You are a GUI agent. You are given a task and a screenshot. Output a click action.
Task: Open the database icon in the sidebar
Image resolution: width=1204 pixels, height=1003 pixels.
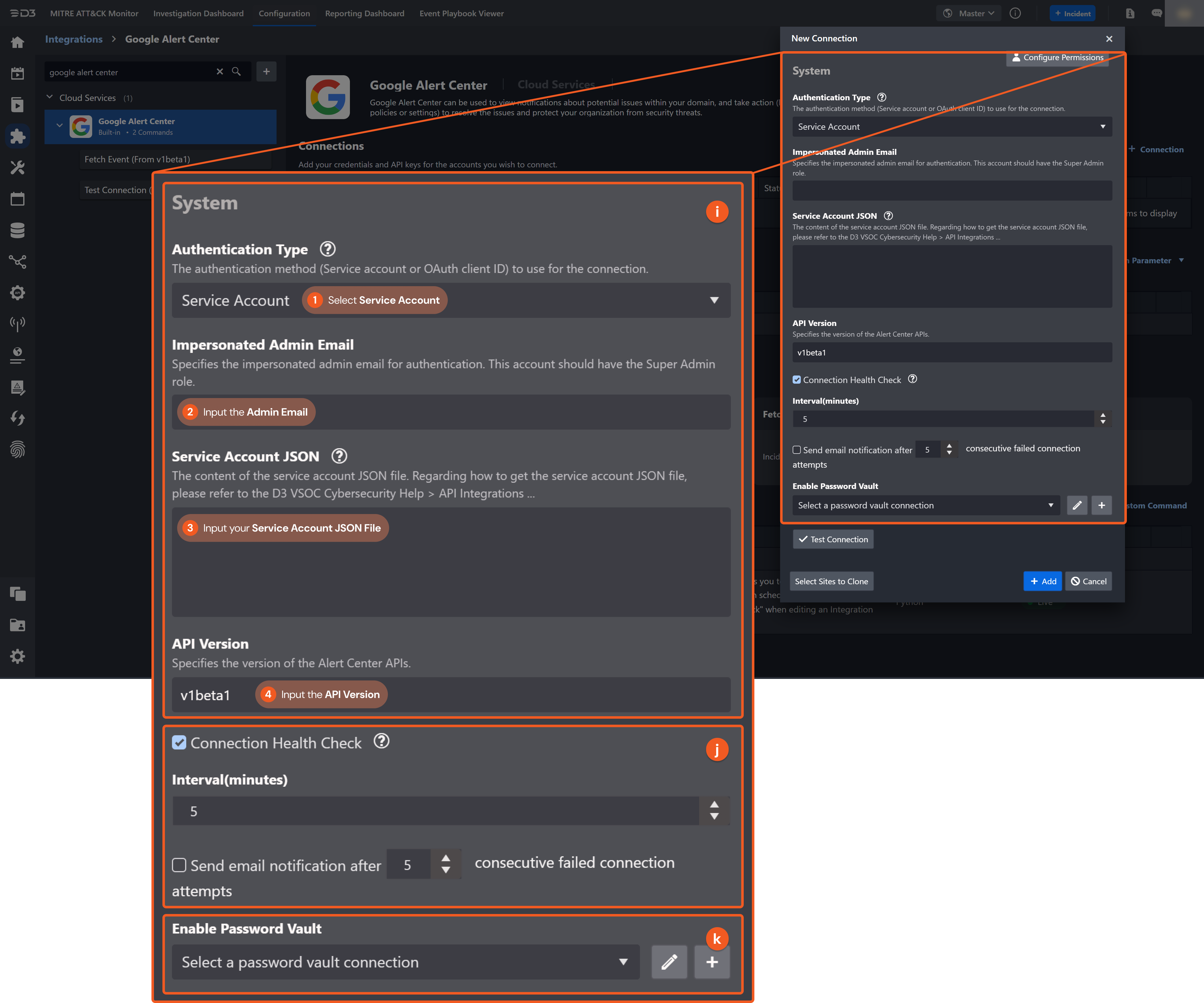(x=18, y=230)
